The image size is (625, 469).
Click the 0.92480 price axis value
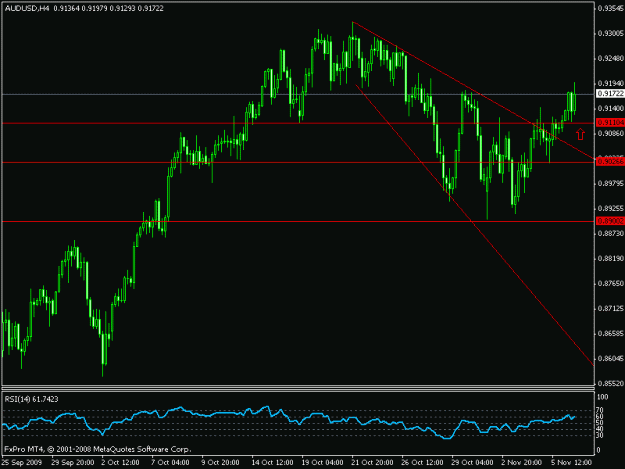tap(610, 59)
